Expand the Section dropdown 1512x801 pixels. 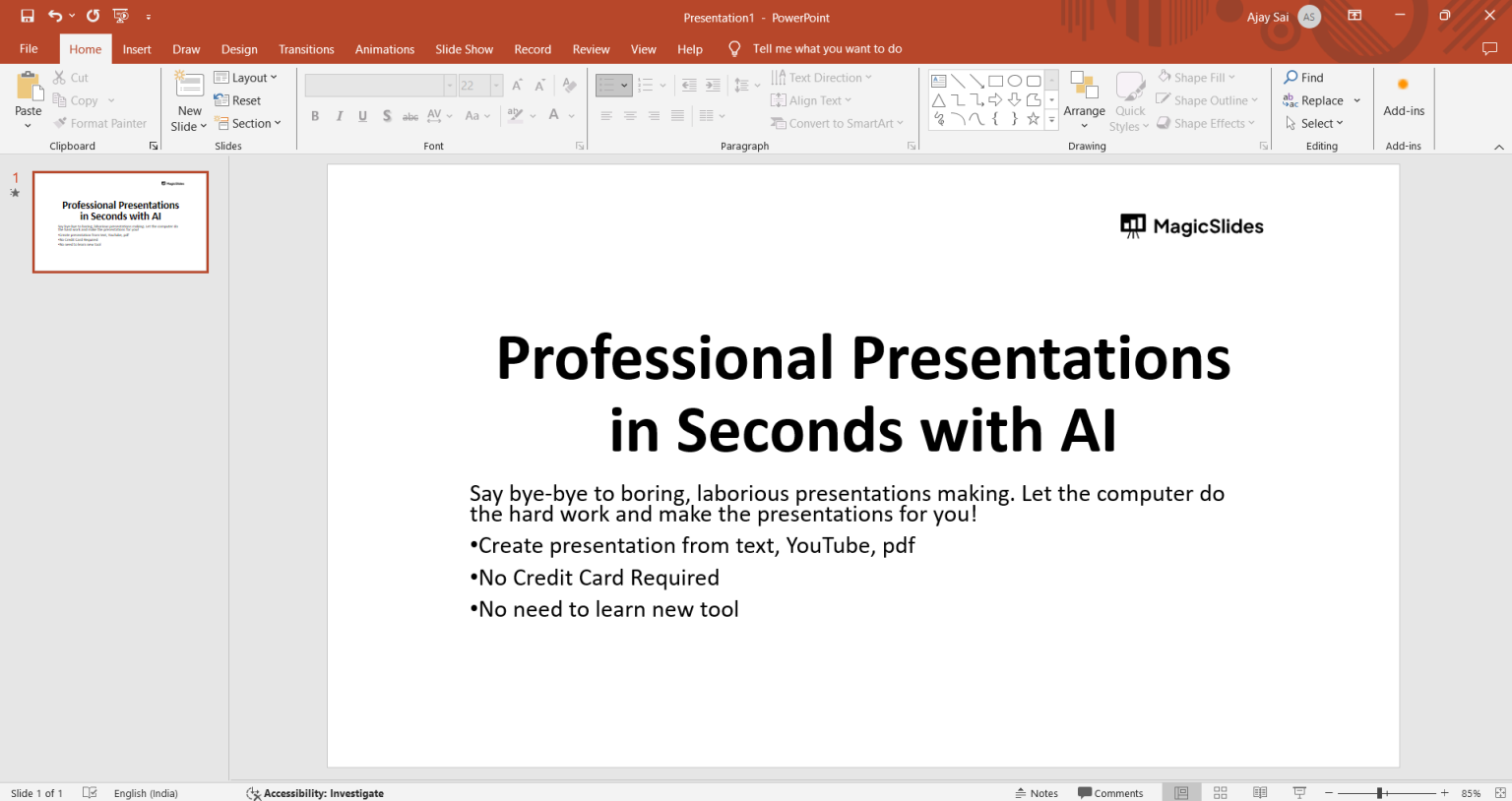click(x=249, y=123)
